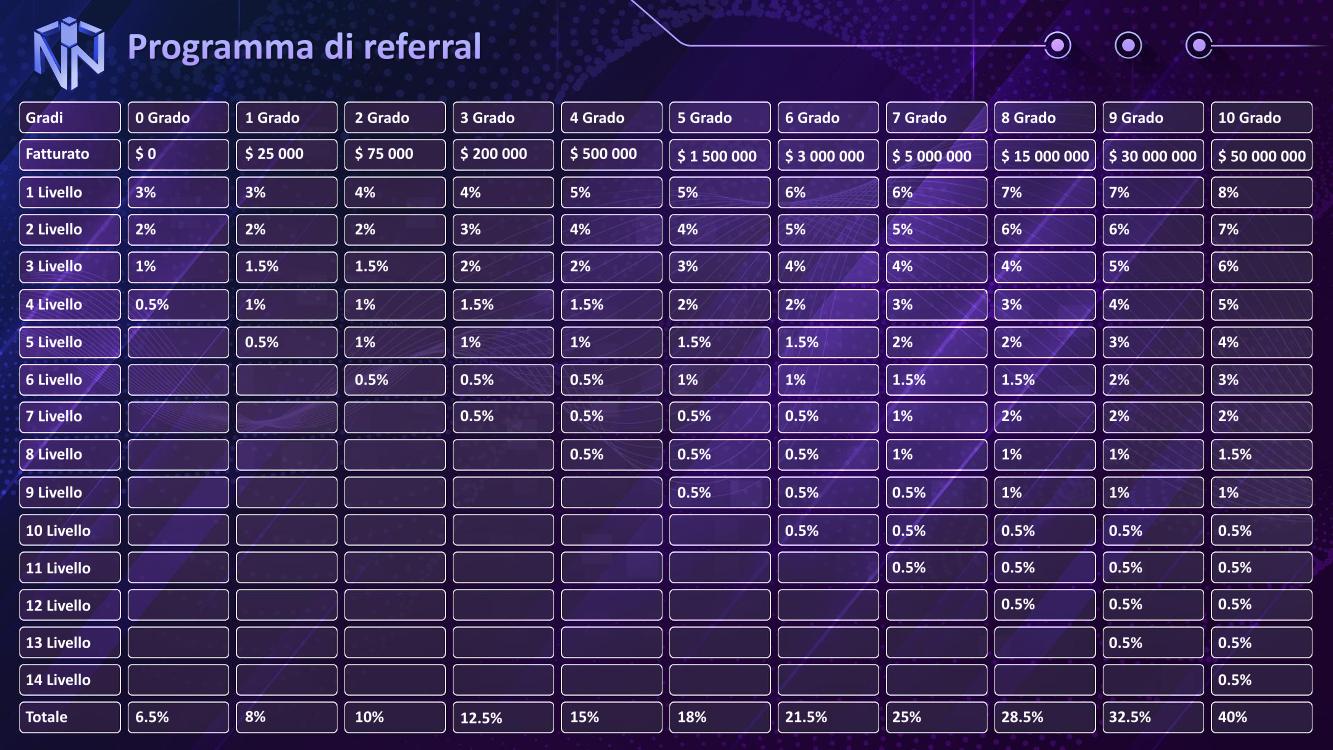Select the 0 Grado column header

(x=178, y=118)
